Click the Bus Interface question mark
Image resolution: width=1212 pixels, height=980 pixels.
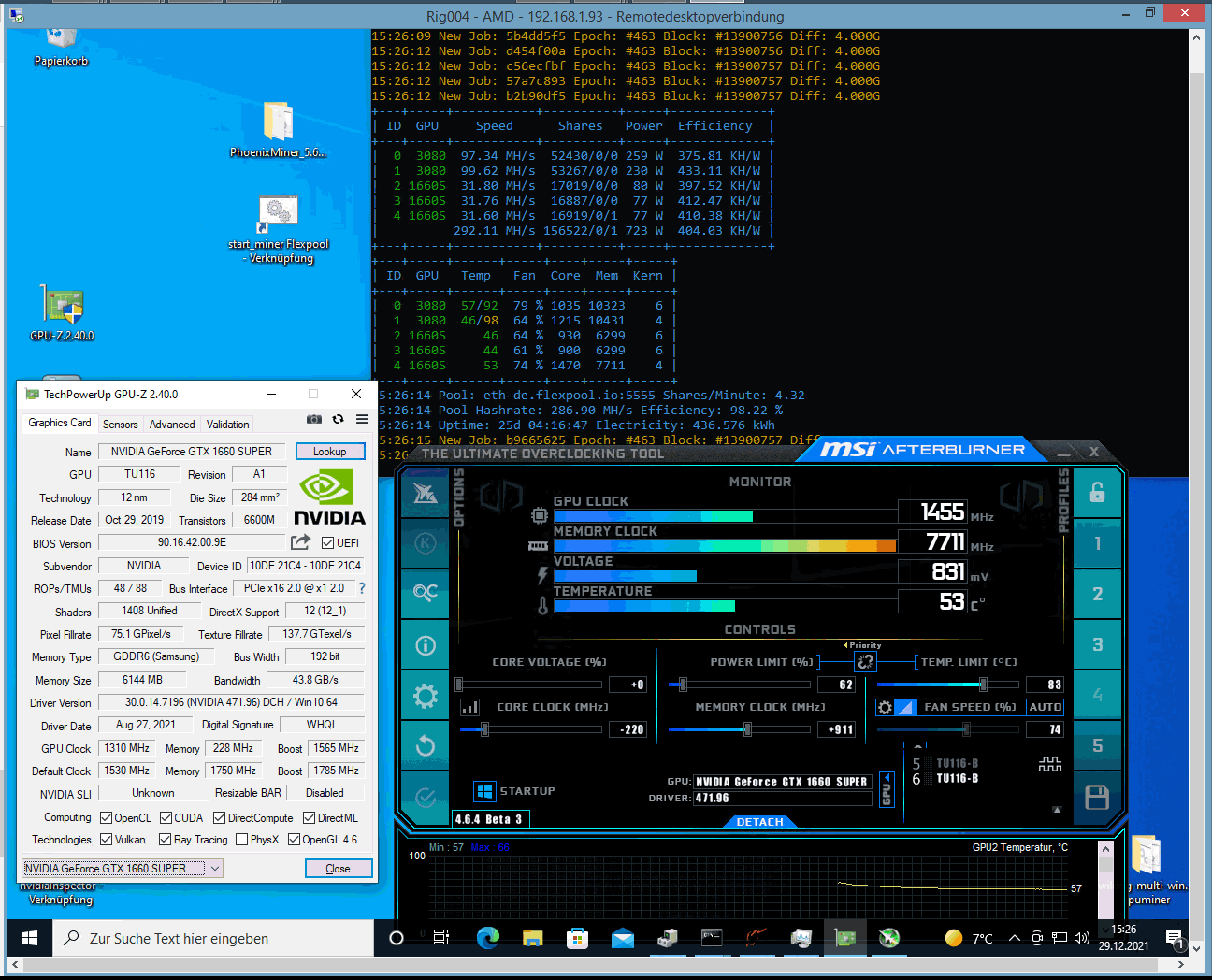362,588
